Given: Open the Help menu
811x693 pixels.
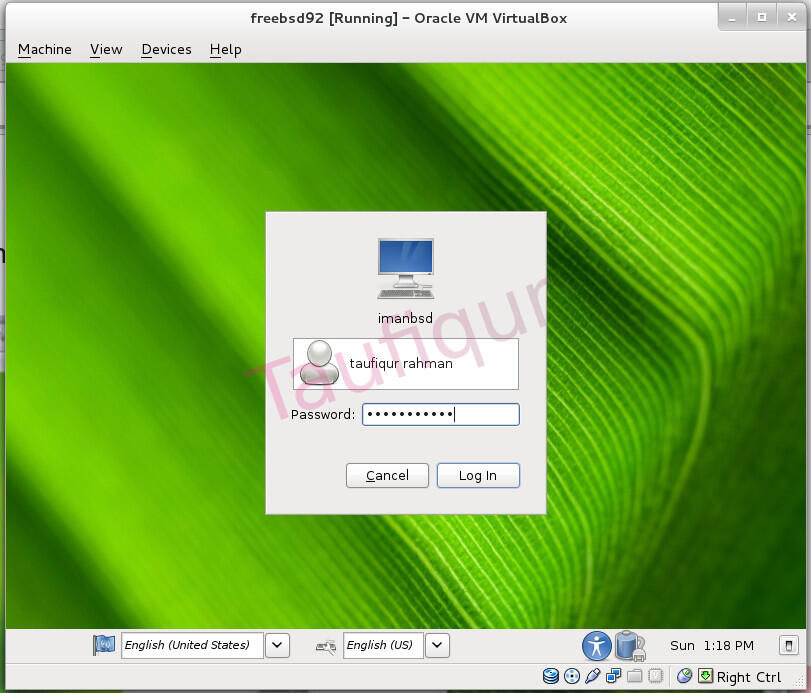Looking at the screenshot, I should pos(226,50).
